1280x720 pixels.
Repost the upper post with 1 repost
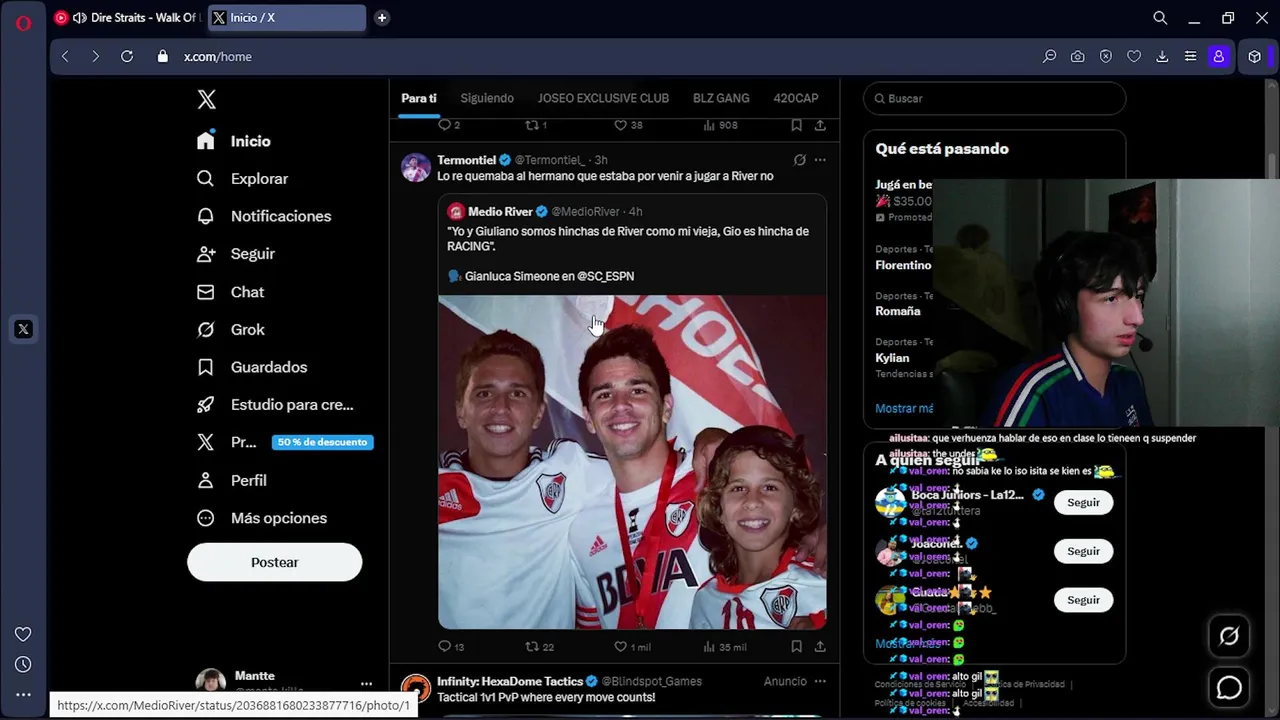pyautogui.click(x=536, y=125)
